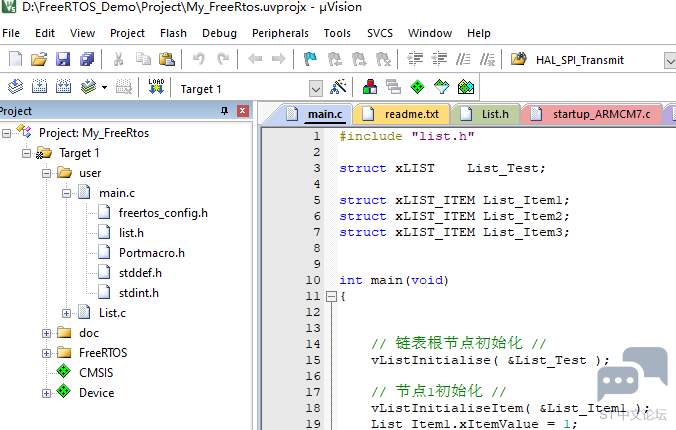Save all files icon
This screenshot has width=676, height=430.
tap(87, 59)
